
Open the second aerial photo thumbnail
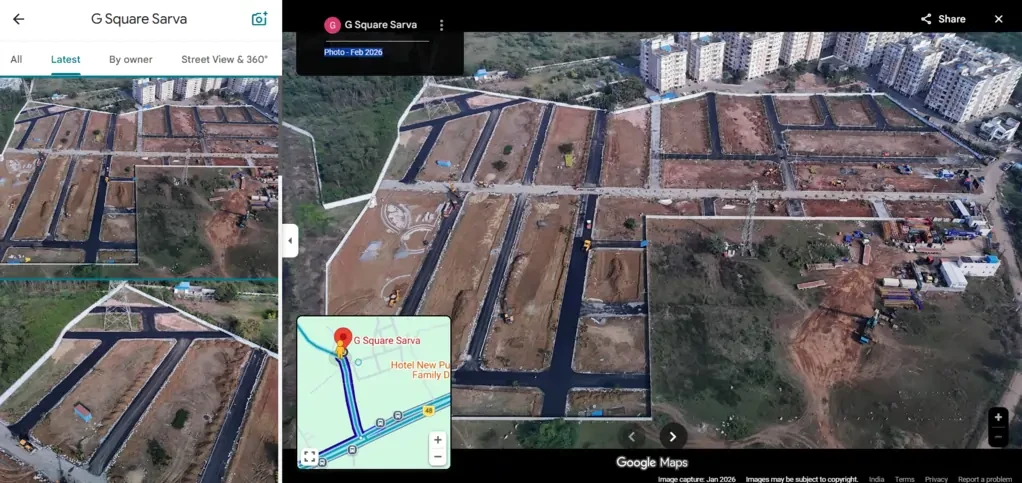point(139,381)
